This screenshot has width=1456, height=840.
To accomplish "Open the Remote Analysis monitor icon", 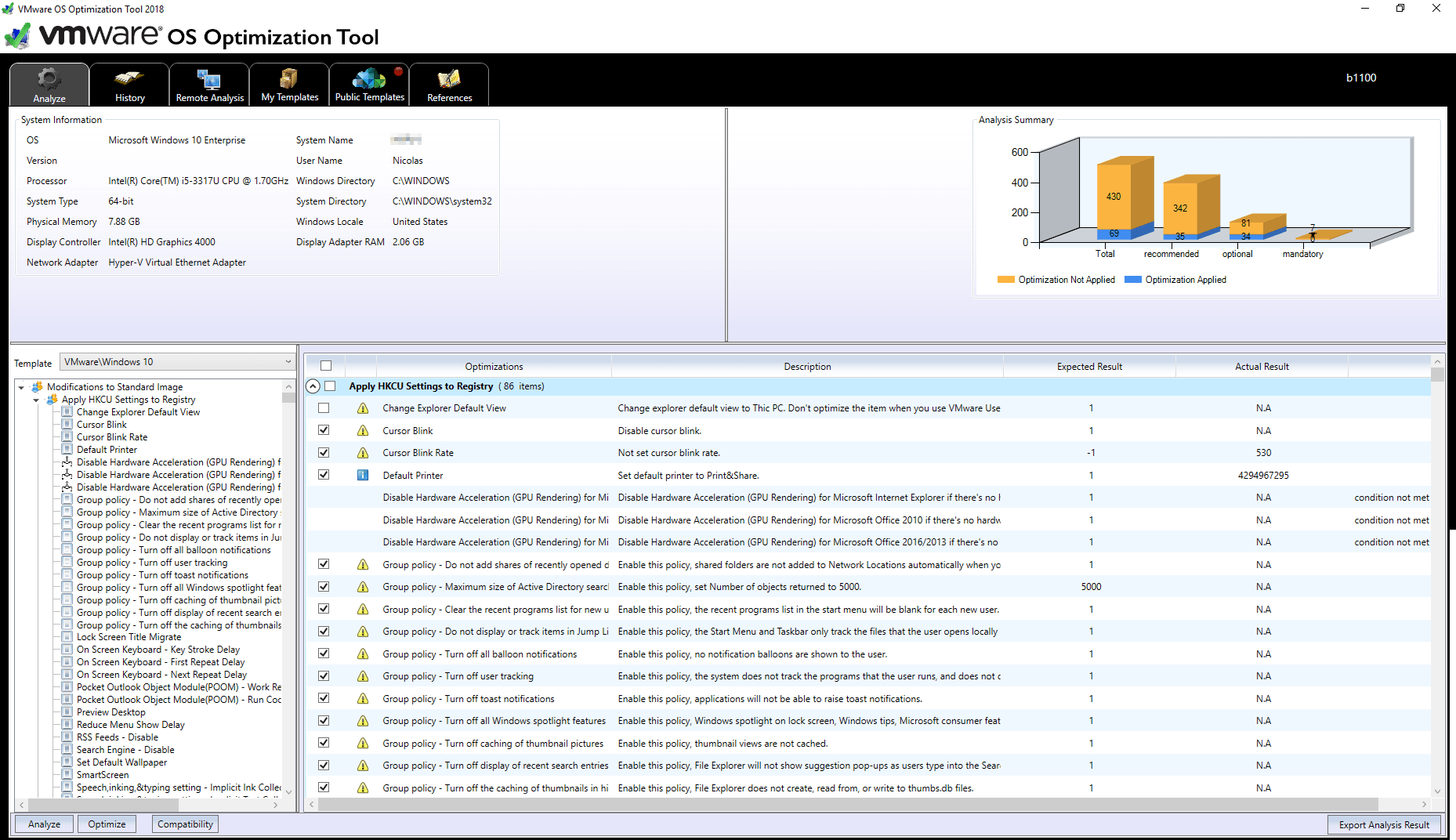I will 209,79.
